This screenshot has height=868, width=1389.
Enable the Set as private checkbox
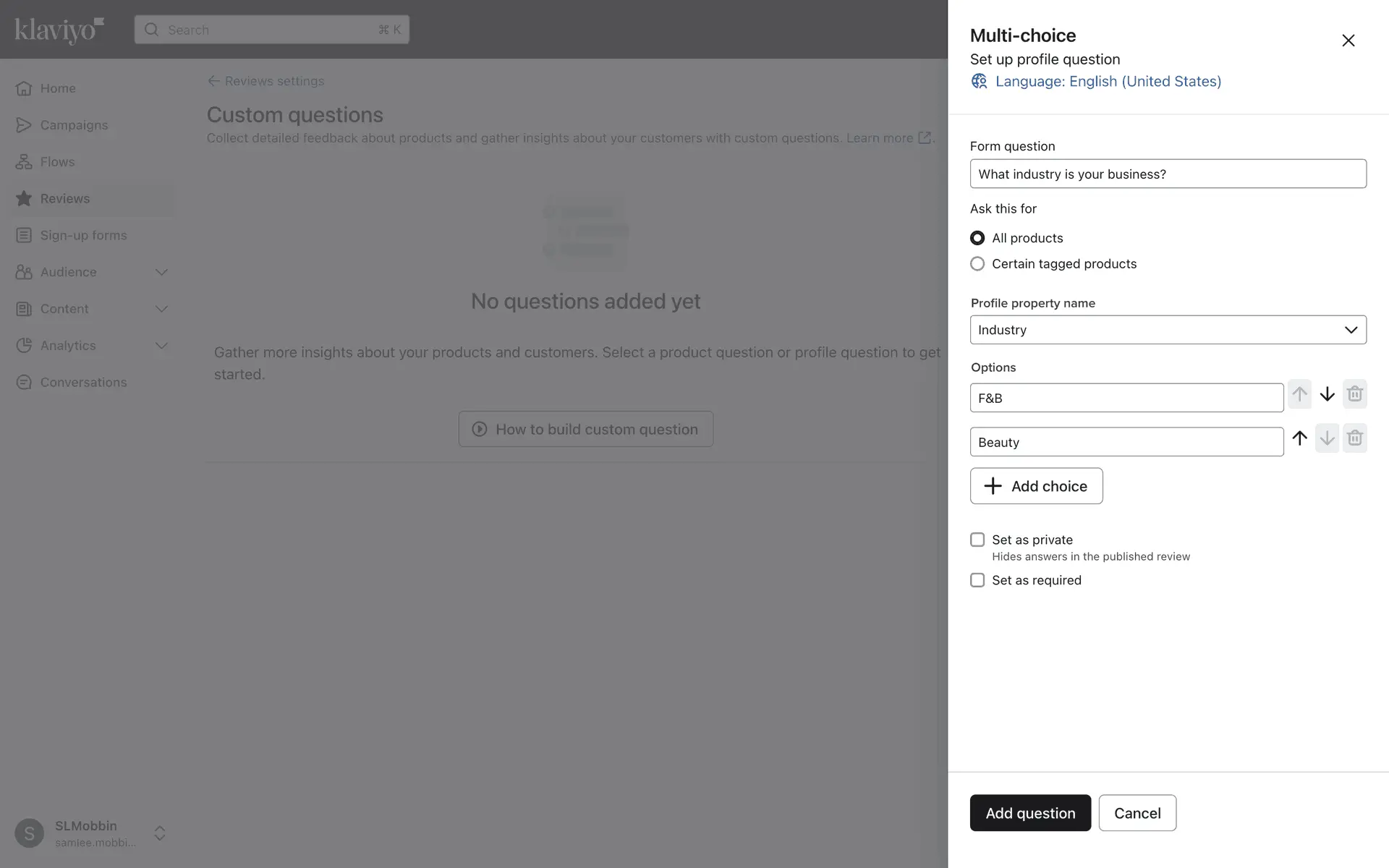(977, 540)
